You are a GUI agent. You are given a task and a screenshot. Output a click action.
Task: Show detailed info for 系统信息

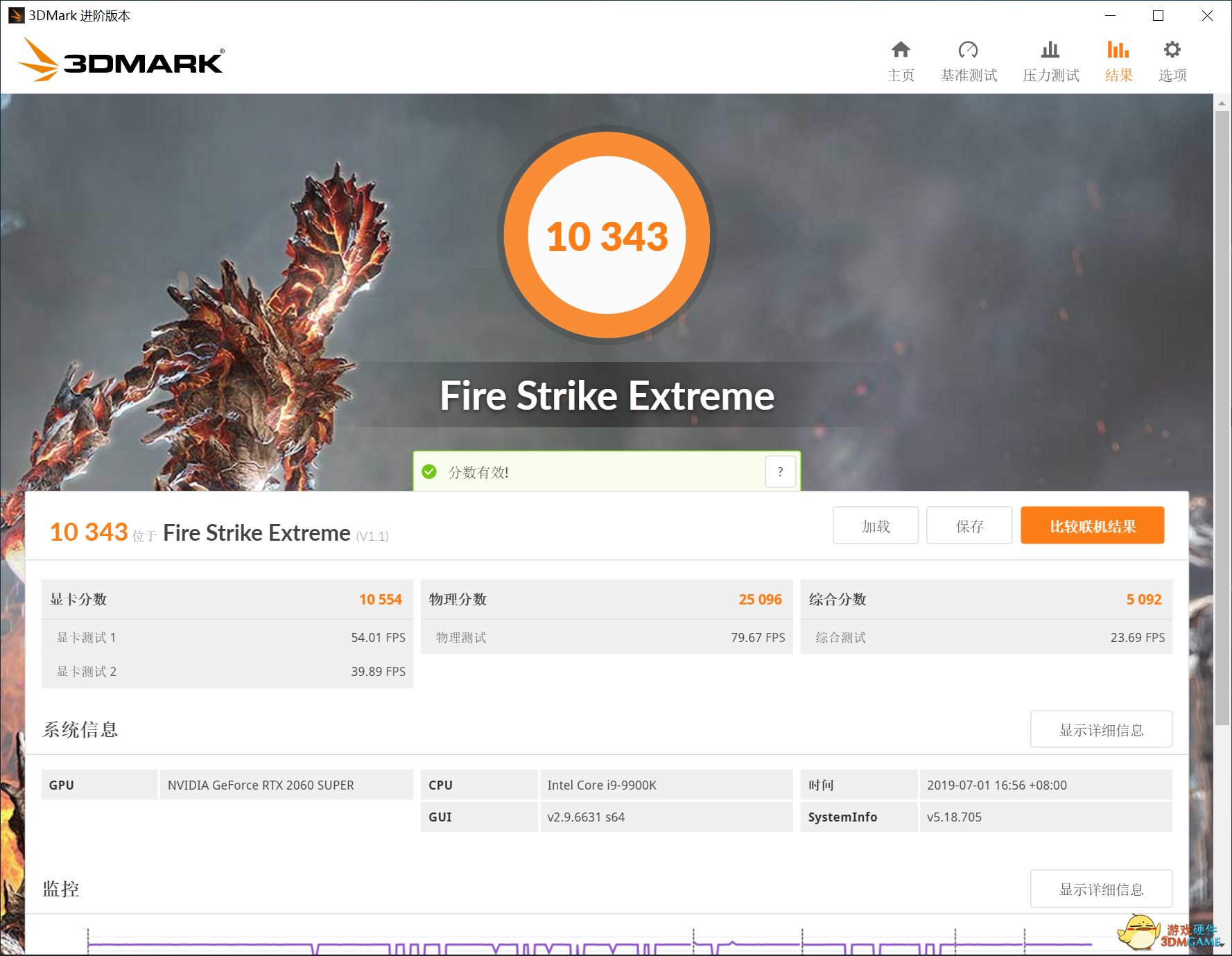pos(1101,729)
